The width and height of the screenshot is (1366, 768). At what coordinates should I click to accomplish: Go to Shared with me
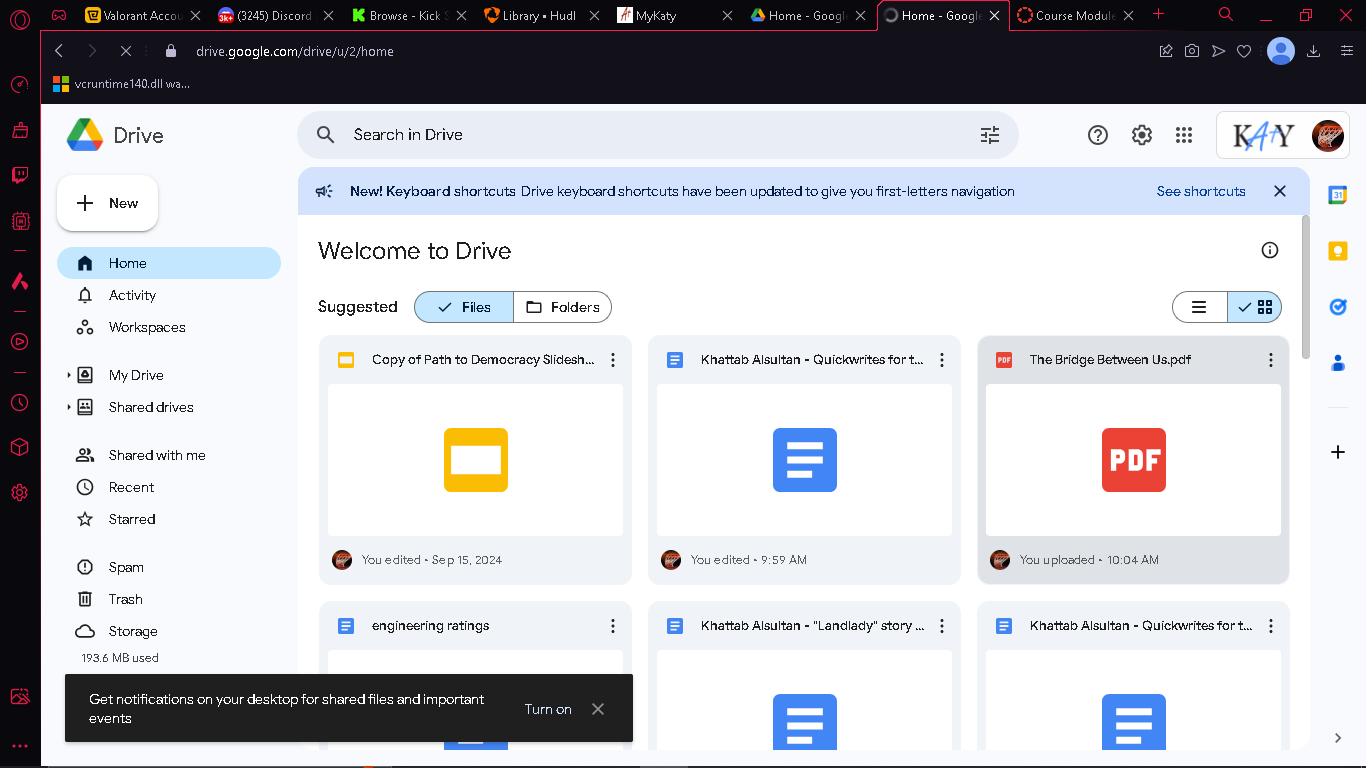157,455
